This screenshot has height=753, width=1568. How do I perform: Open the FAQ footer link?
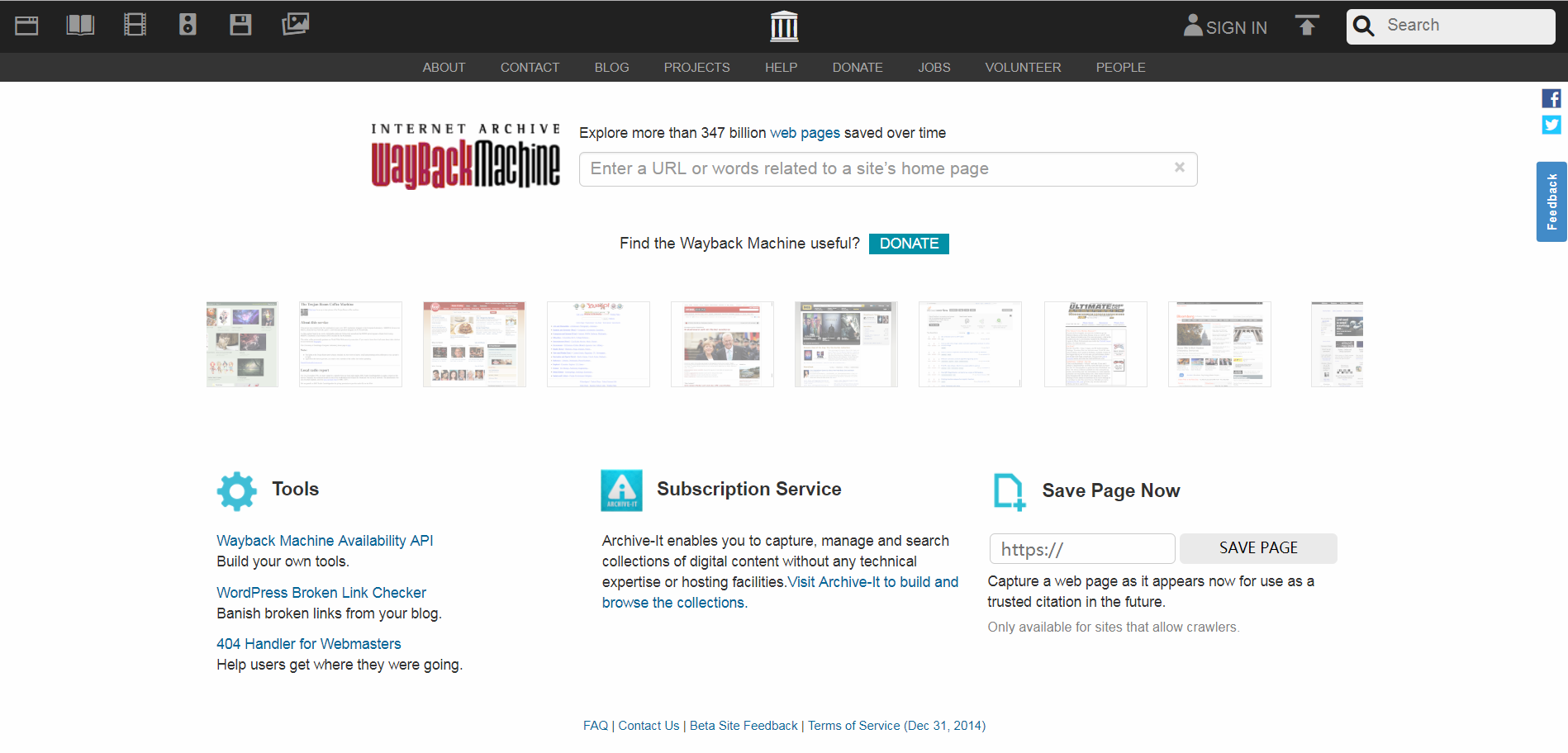[x=596, y=726]
